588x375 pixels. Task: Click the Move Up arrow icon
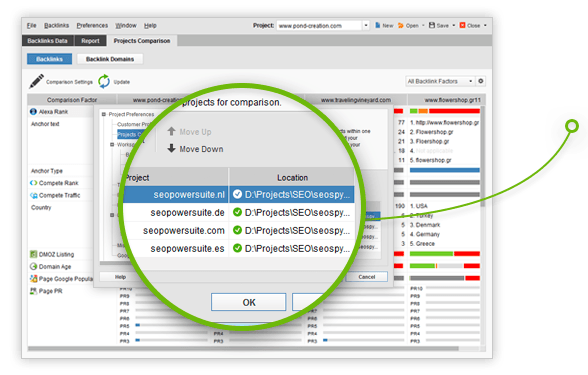coord(171,131)
